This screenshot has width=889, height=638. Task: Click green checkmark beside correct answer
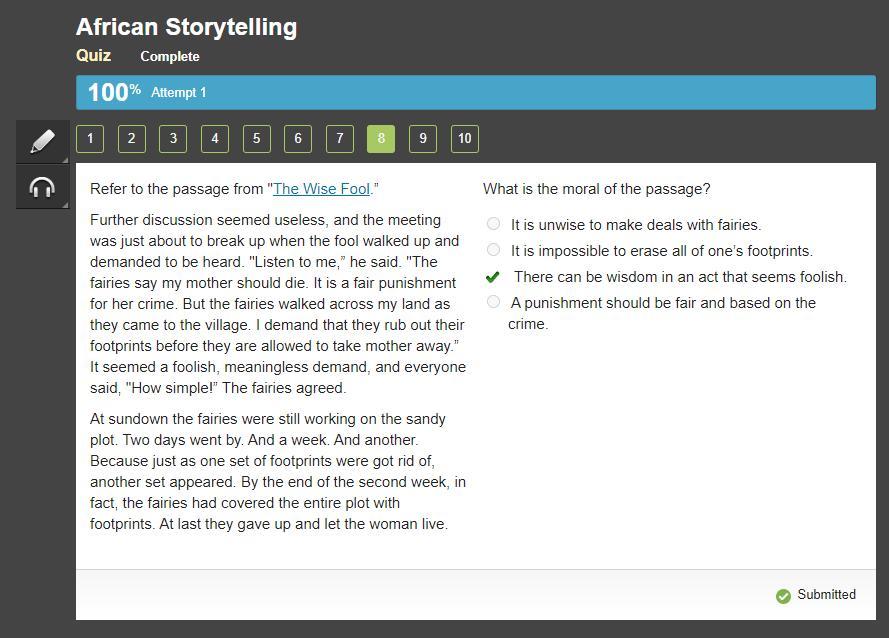pyautogui.click(x=492, y=277)
